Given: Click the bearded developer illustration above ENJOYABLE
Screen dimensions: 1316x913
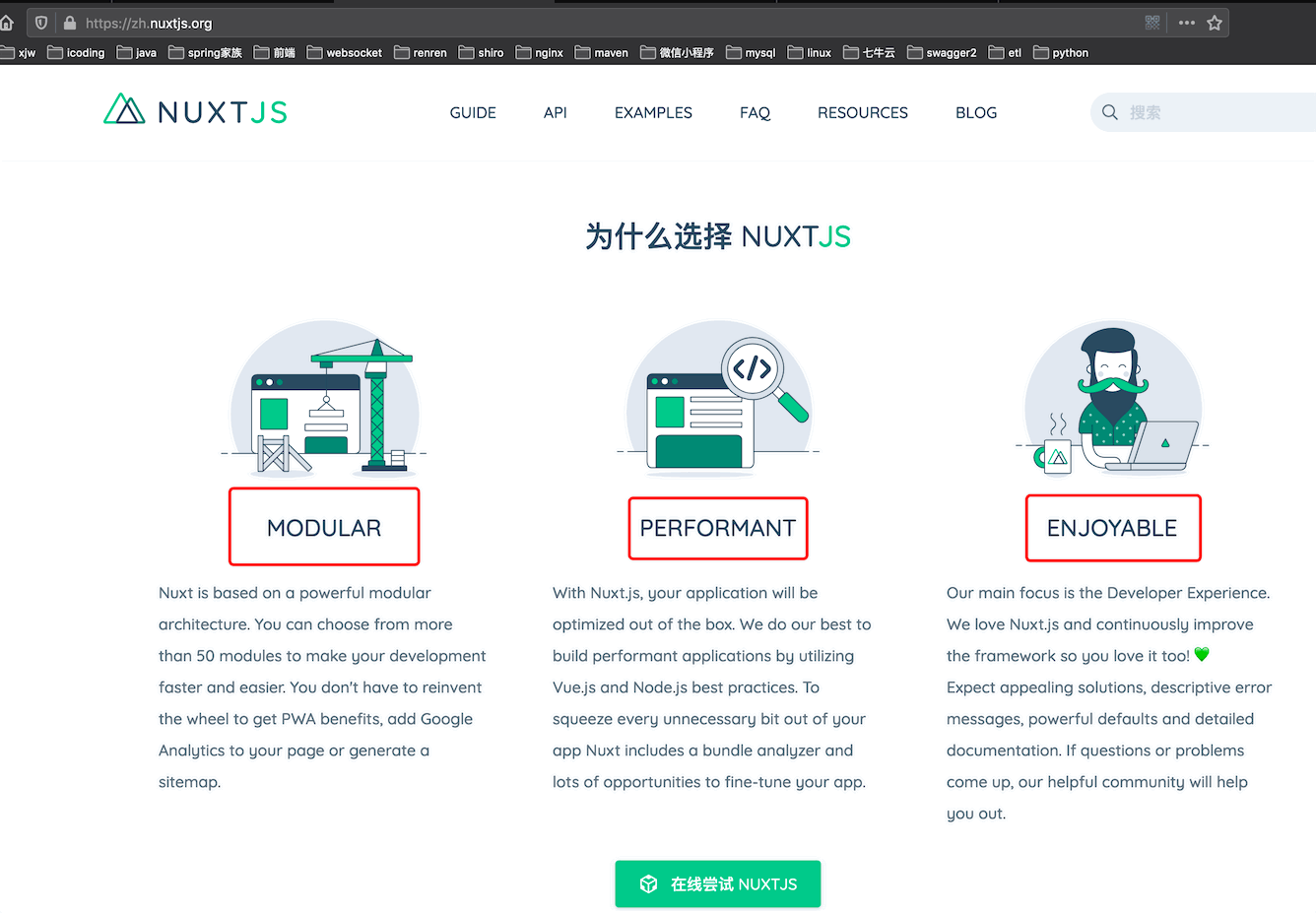Looking at the screenshot, I should (1113, 400).
